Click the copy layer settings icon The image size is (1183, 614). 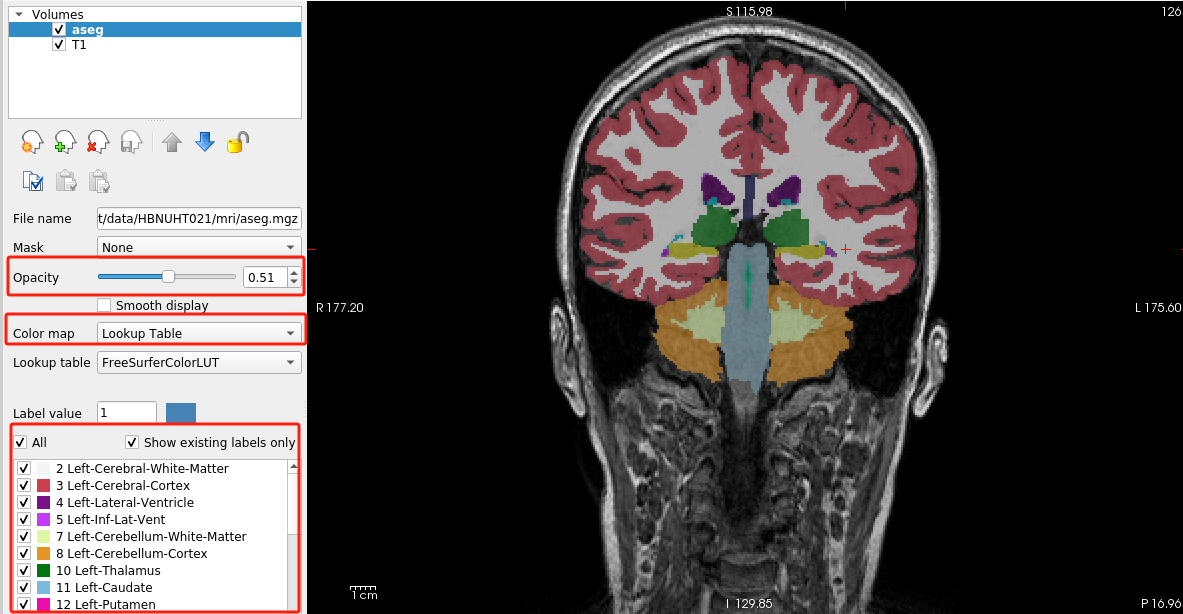[32, 181]
